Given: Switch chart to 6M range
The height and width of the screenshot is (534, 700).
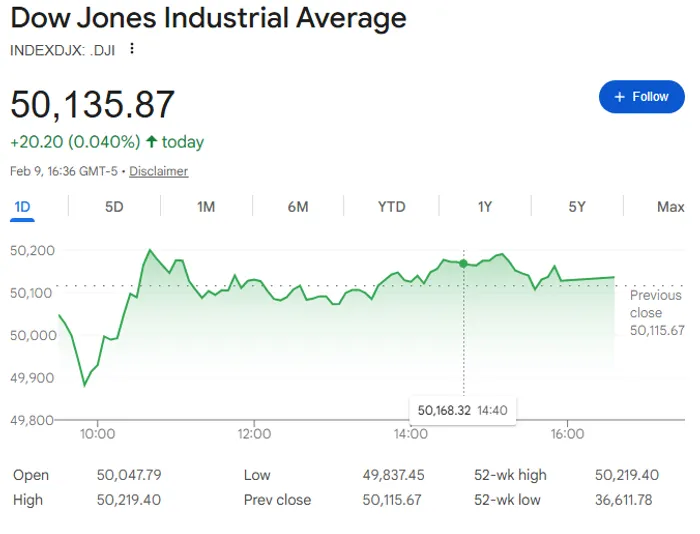Looking at the screenshot, I should [x=298, y=207].
